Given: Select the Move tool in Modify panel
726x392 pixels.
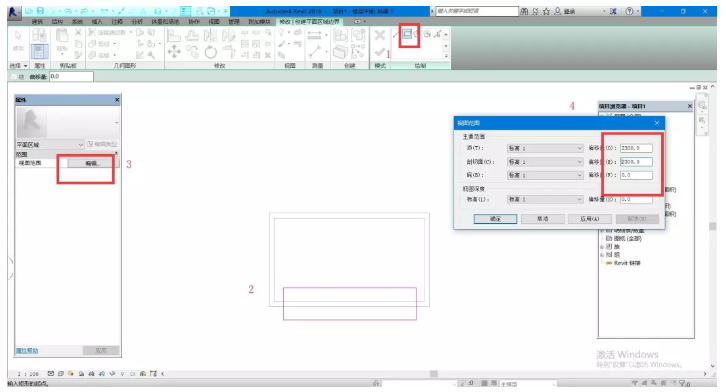Looking at the screenshot, I should [x=174, y=51].
